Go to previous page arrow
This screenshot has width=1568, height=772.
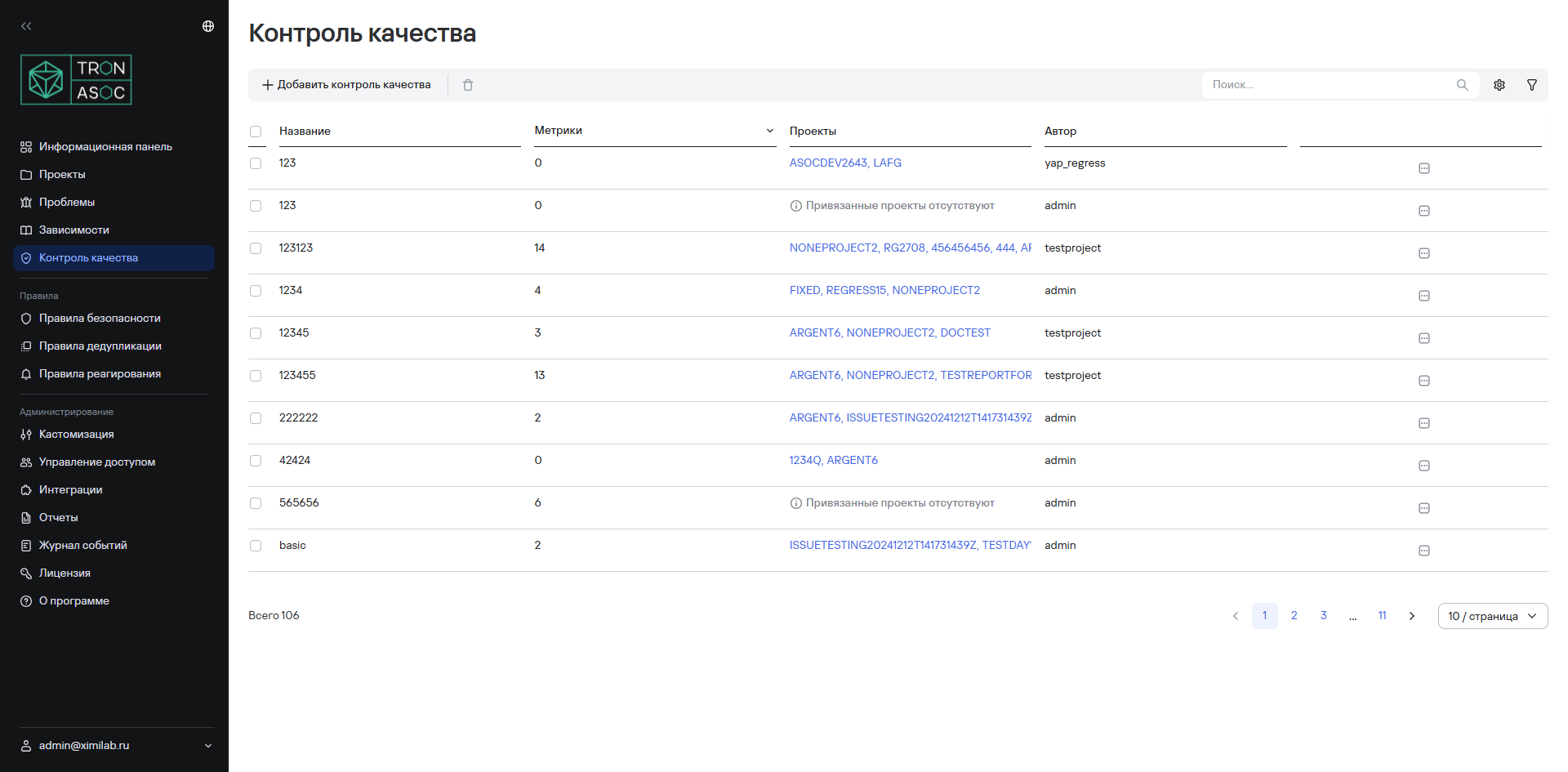1236,616
